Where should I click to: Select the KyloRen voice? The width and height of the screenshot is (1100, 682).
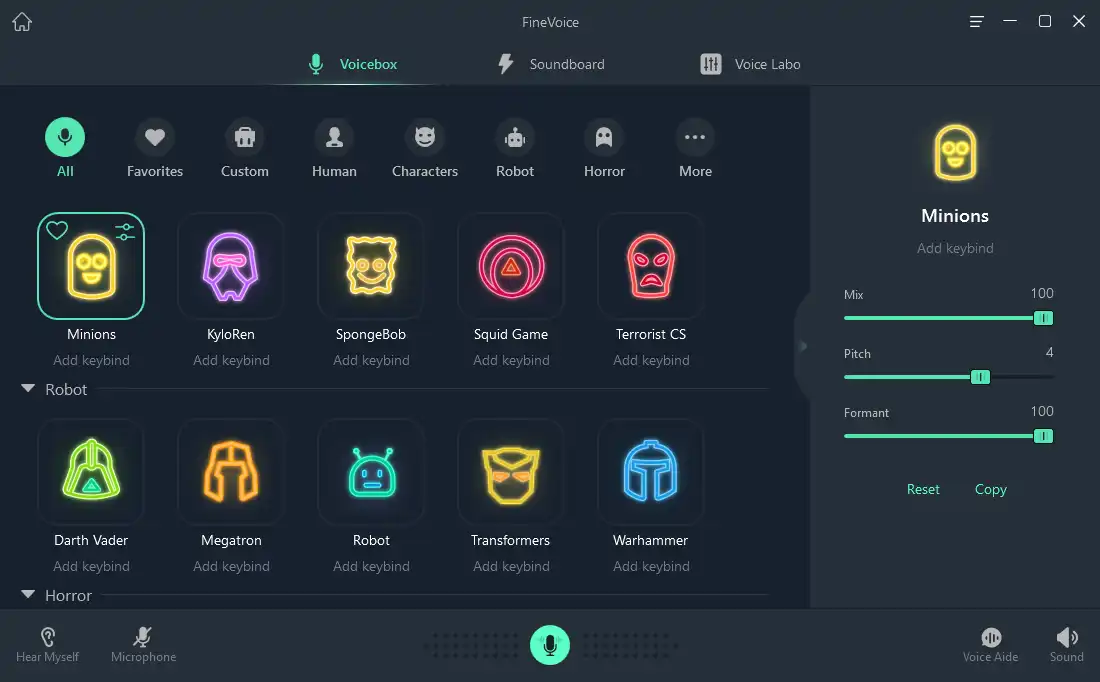tap(231, 266)
